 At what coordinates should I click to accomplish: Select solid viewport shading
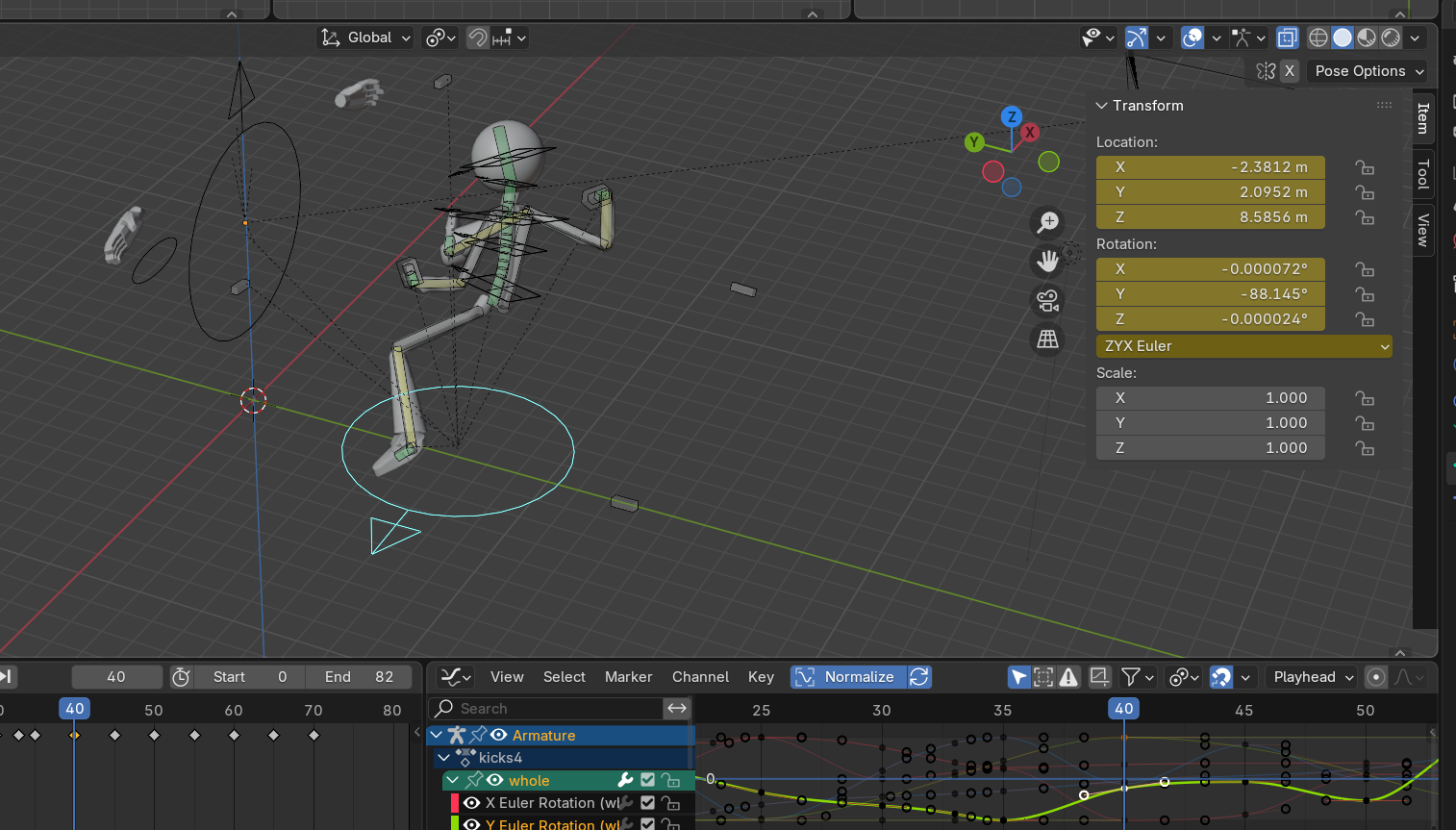coord(1343,38)
